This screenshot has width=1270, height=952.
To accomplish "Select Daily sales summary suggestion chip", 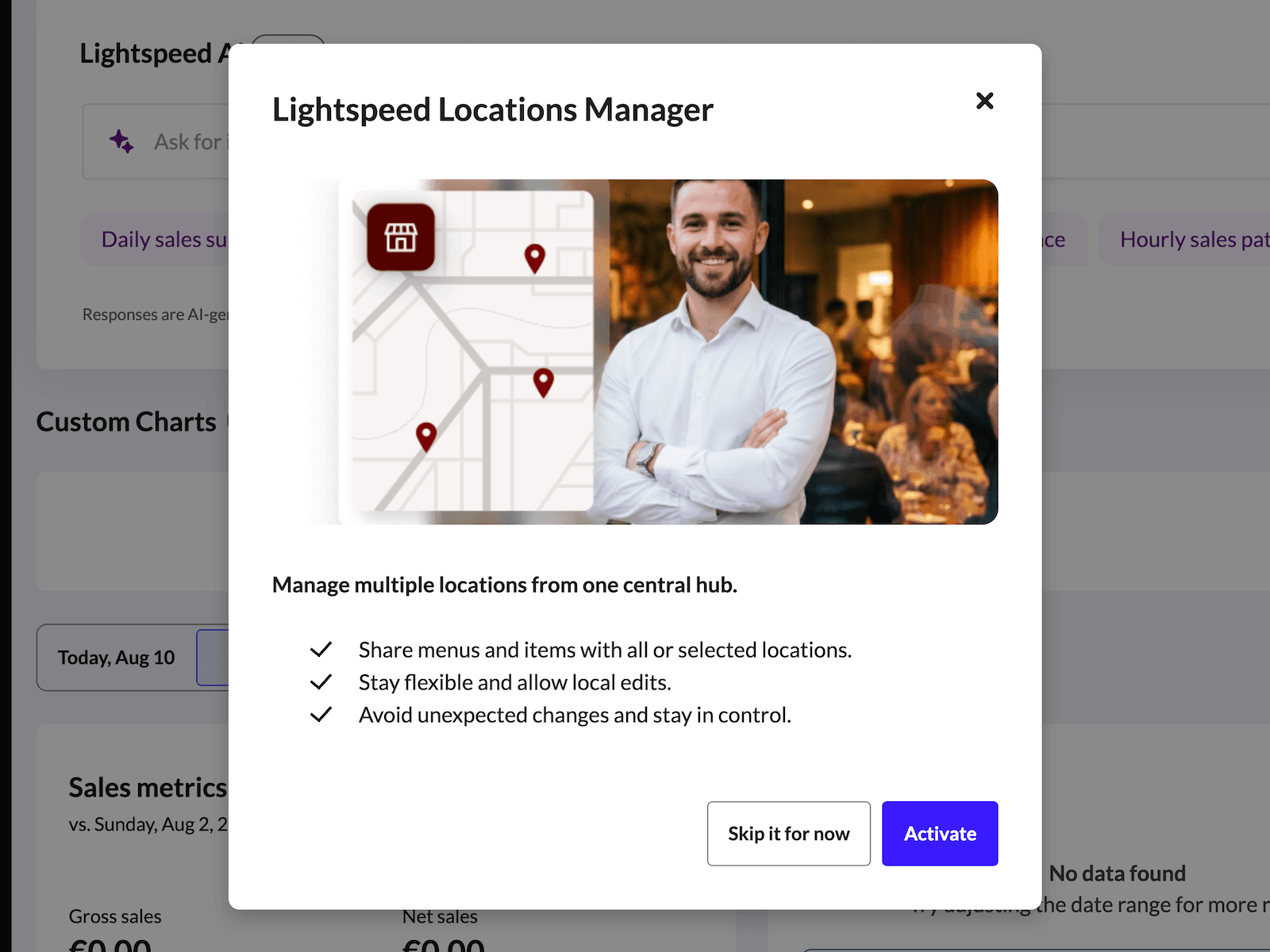I will 155,239.
